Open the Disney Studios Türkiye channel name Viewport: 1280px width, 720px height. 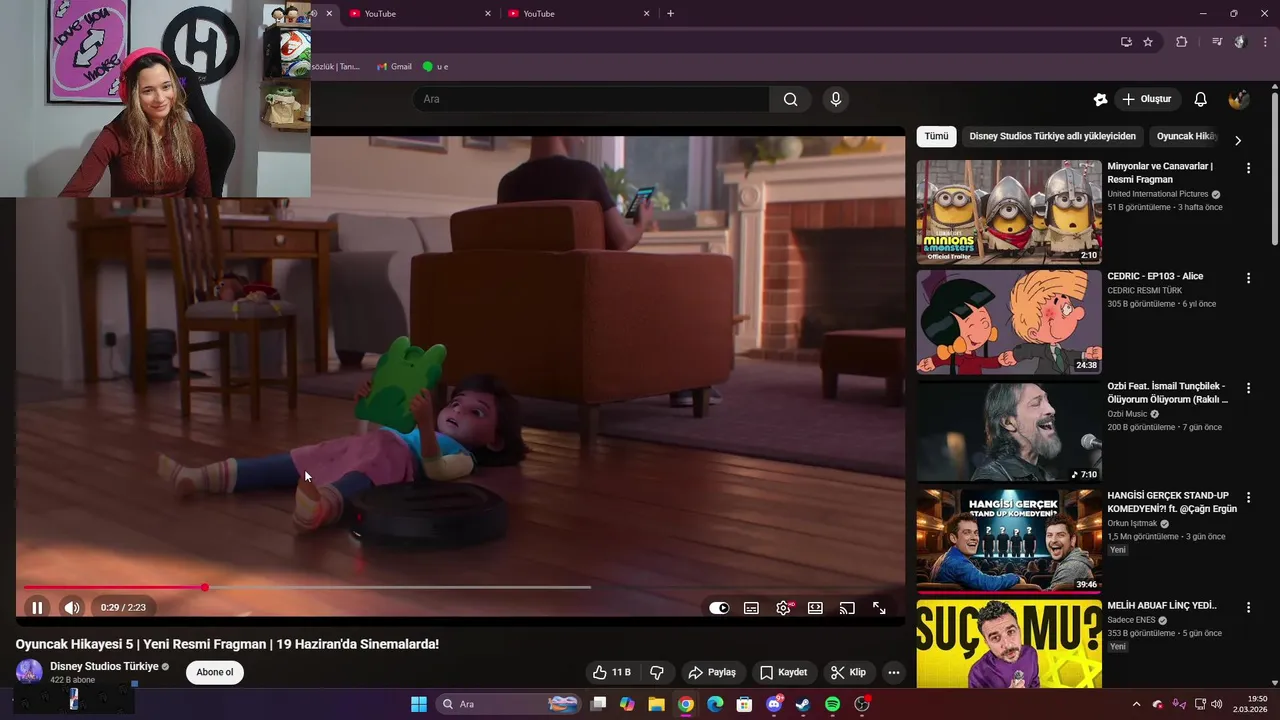(104, 666)
